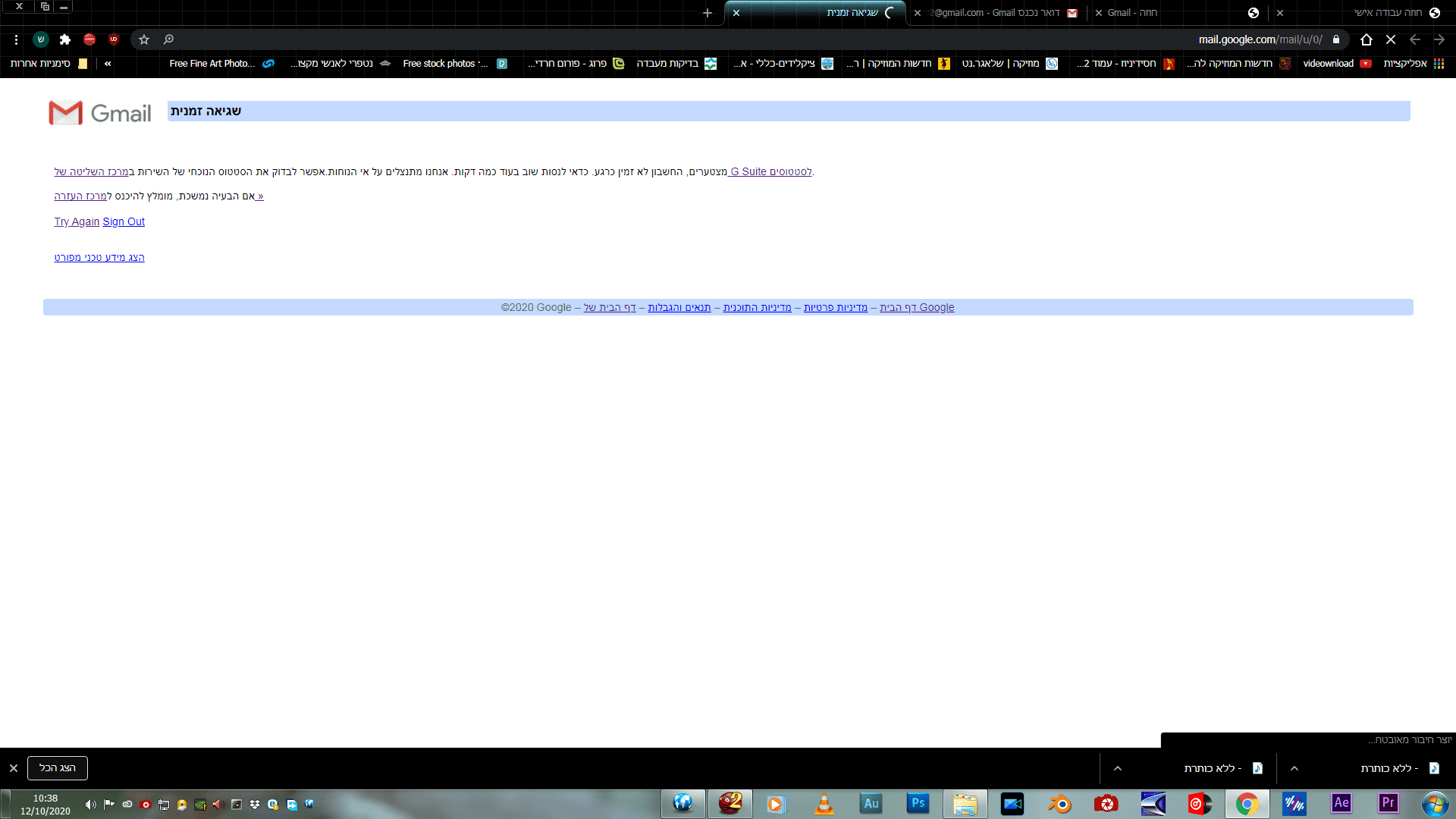Click the Chrome extensions puzzle icon
1456x819 pixels.
pos(65,39)
